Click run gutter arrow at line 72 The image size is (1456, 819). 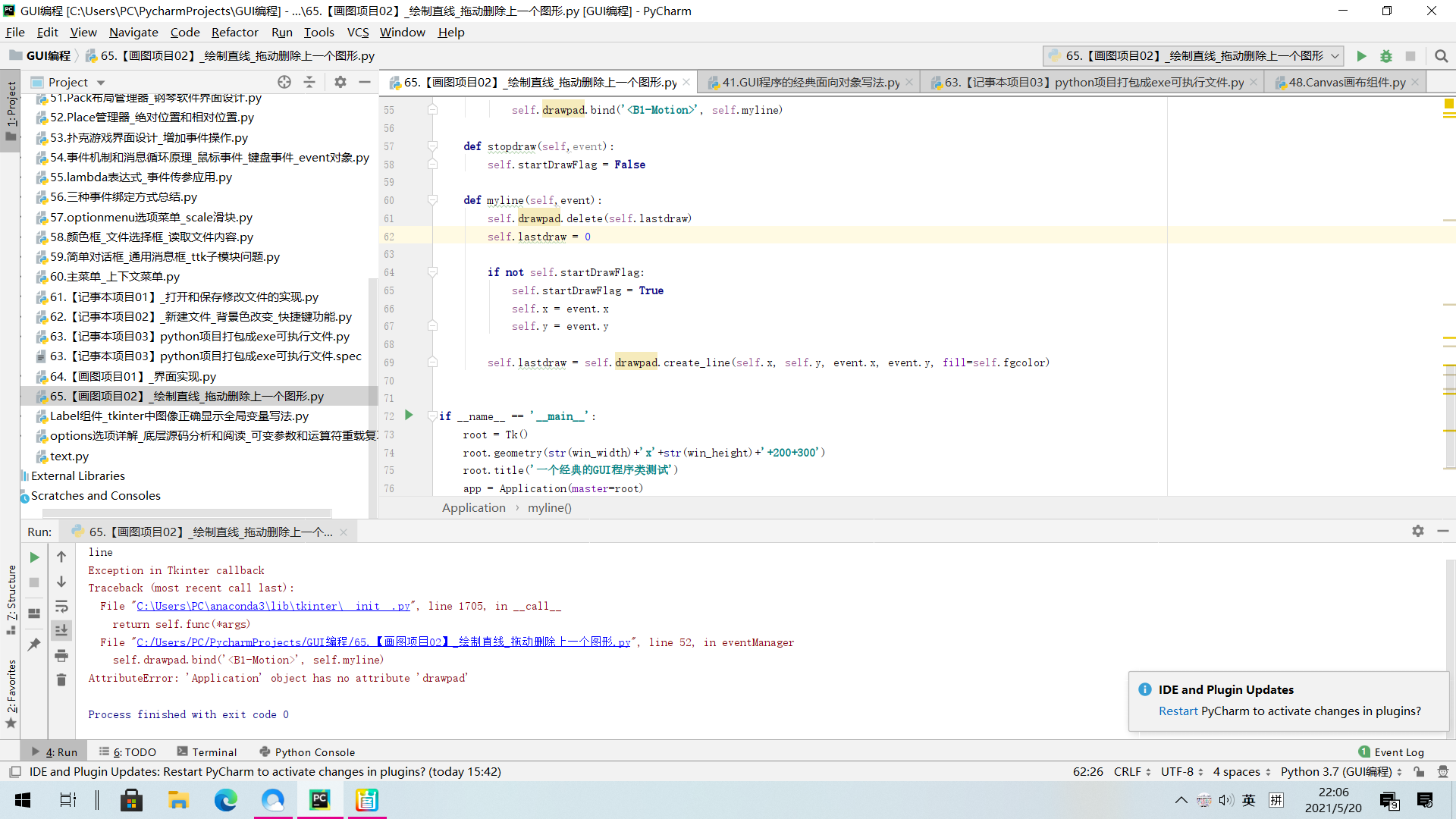point(409,415)
